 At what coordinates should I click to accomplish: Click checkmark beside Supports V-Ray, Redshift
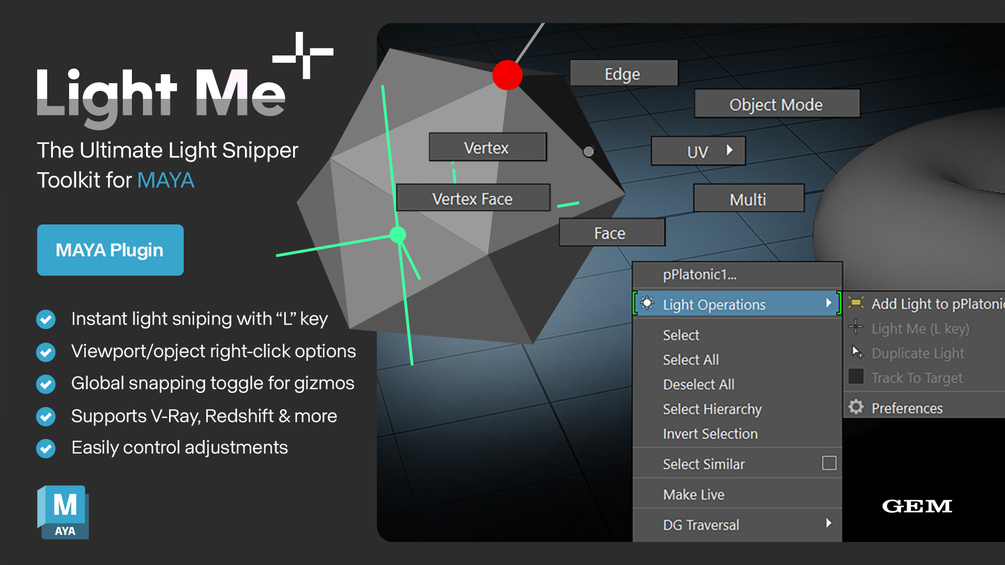46,416
